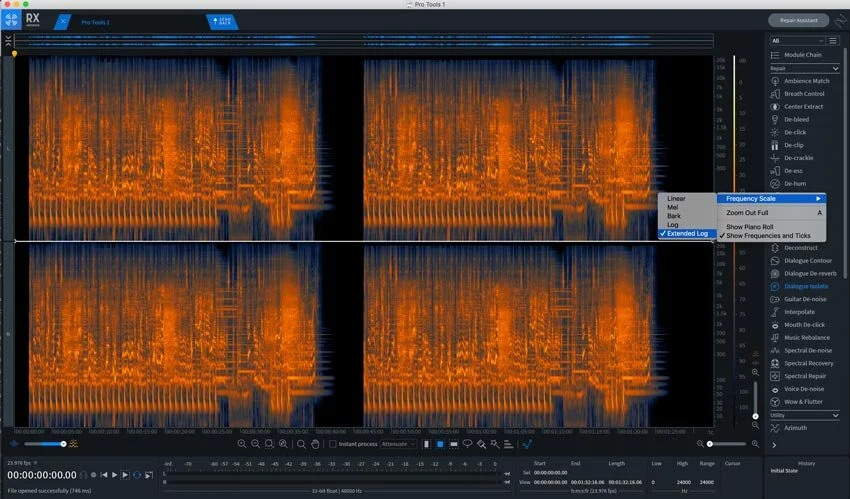850x499 pixels.
Task: Click the Send Back button
Action: [x=222, y=22]
